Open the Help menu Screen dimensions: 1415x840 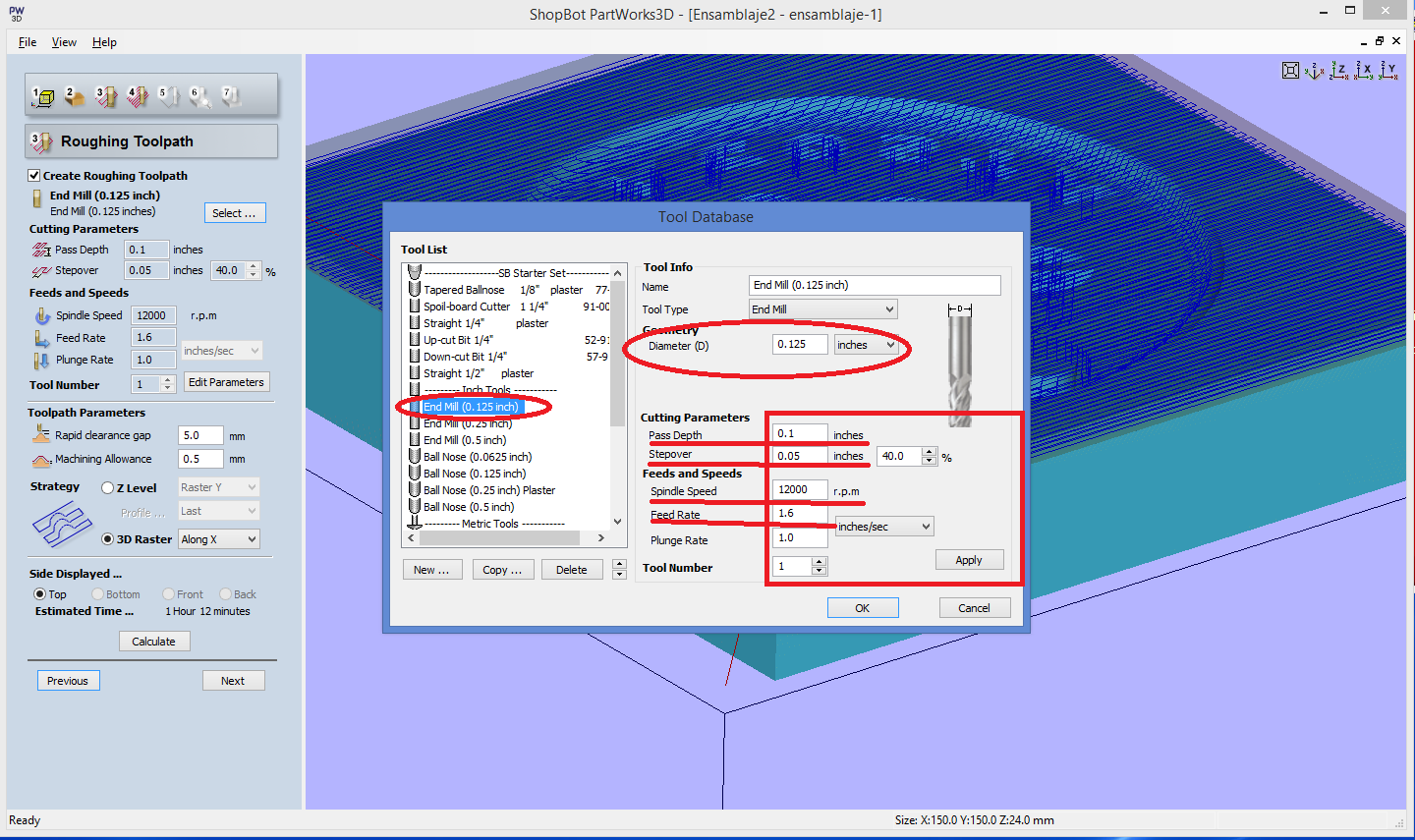tap(104, 42)
